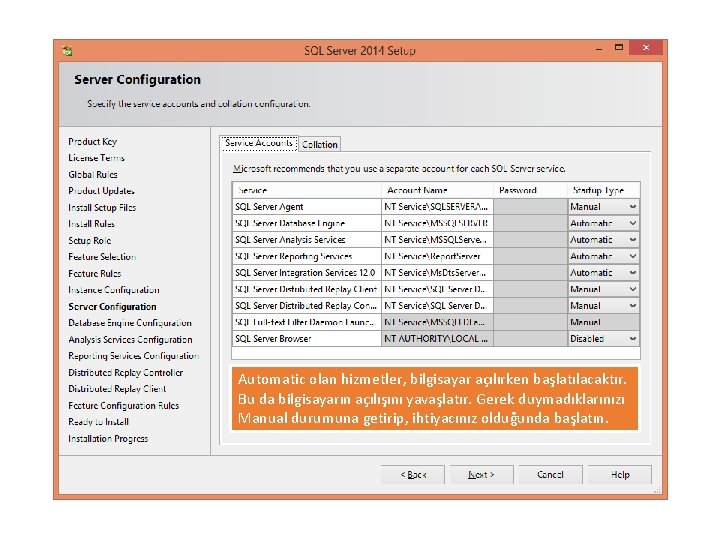Screen dimensions: 720x540
Task: Open Startup Type dropdown for SQL Server Browser
Action: tap(633, 339)
